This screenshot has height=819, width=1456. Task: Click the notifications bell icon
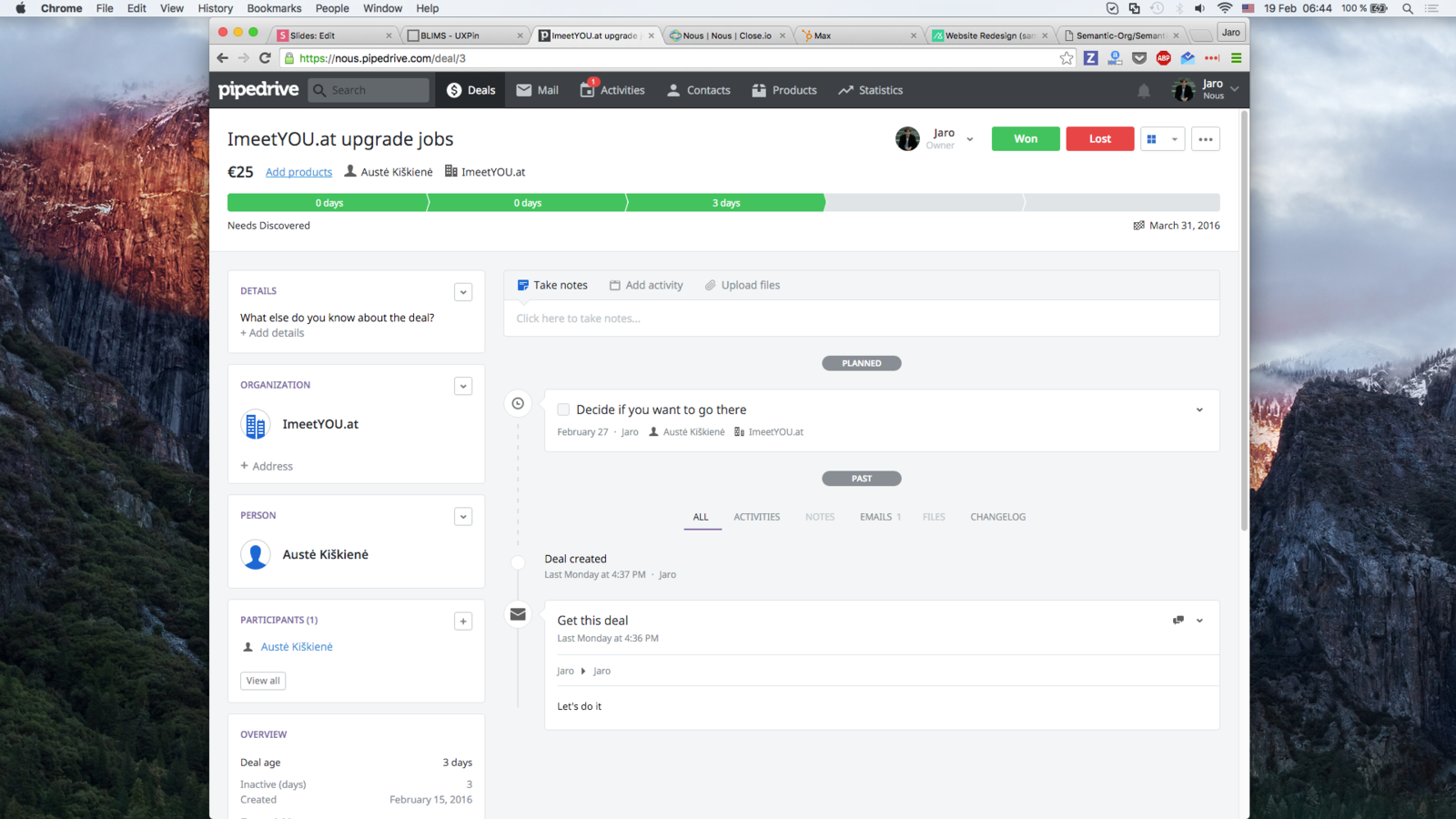[x=1144, y=90]
